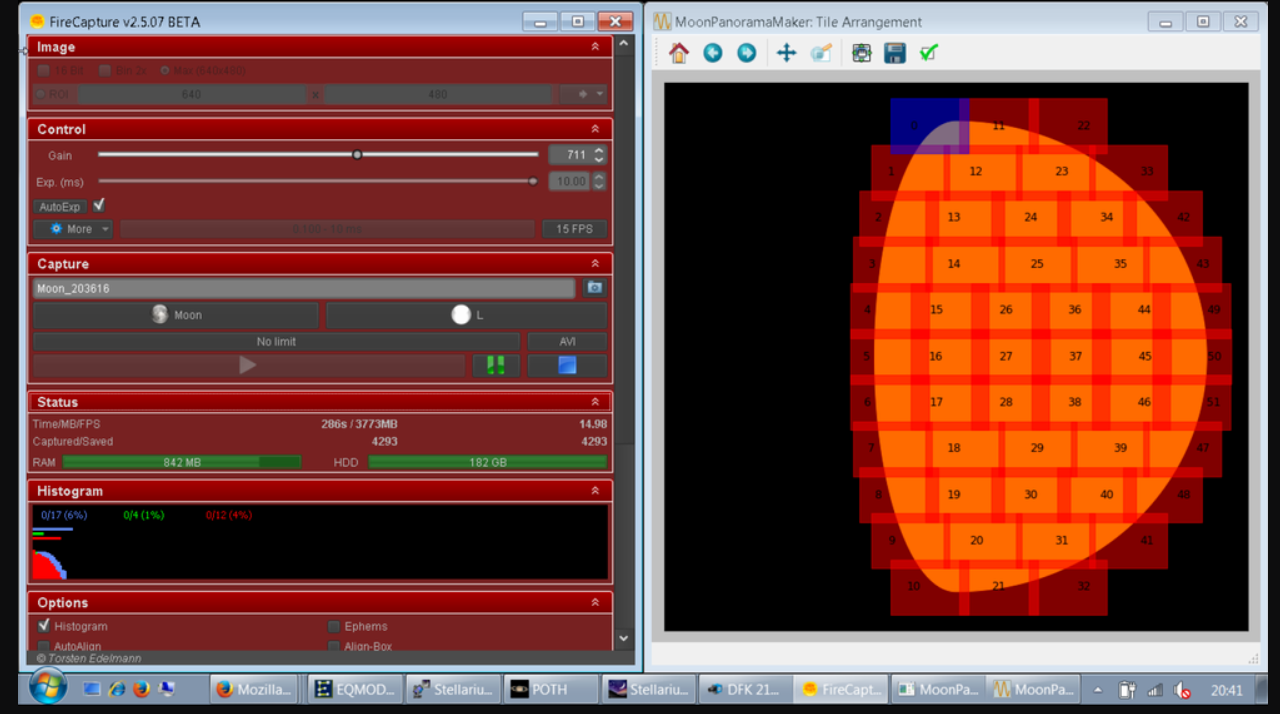Switch to the DFK 21 taskbar button
This screenshot has height=714, width=1280.
(745, 689)
